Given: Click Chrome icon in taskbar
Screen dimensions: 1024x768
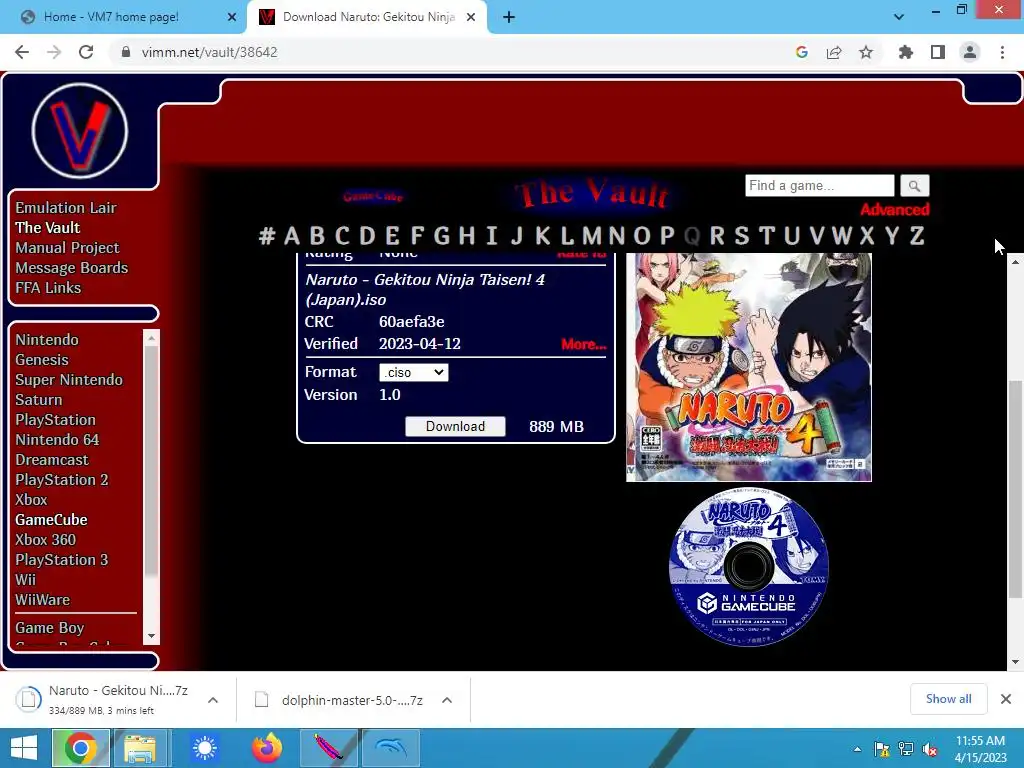Looking at the screenshot, I should click(x=81, y=748).
